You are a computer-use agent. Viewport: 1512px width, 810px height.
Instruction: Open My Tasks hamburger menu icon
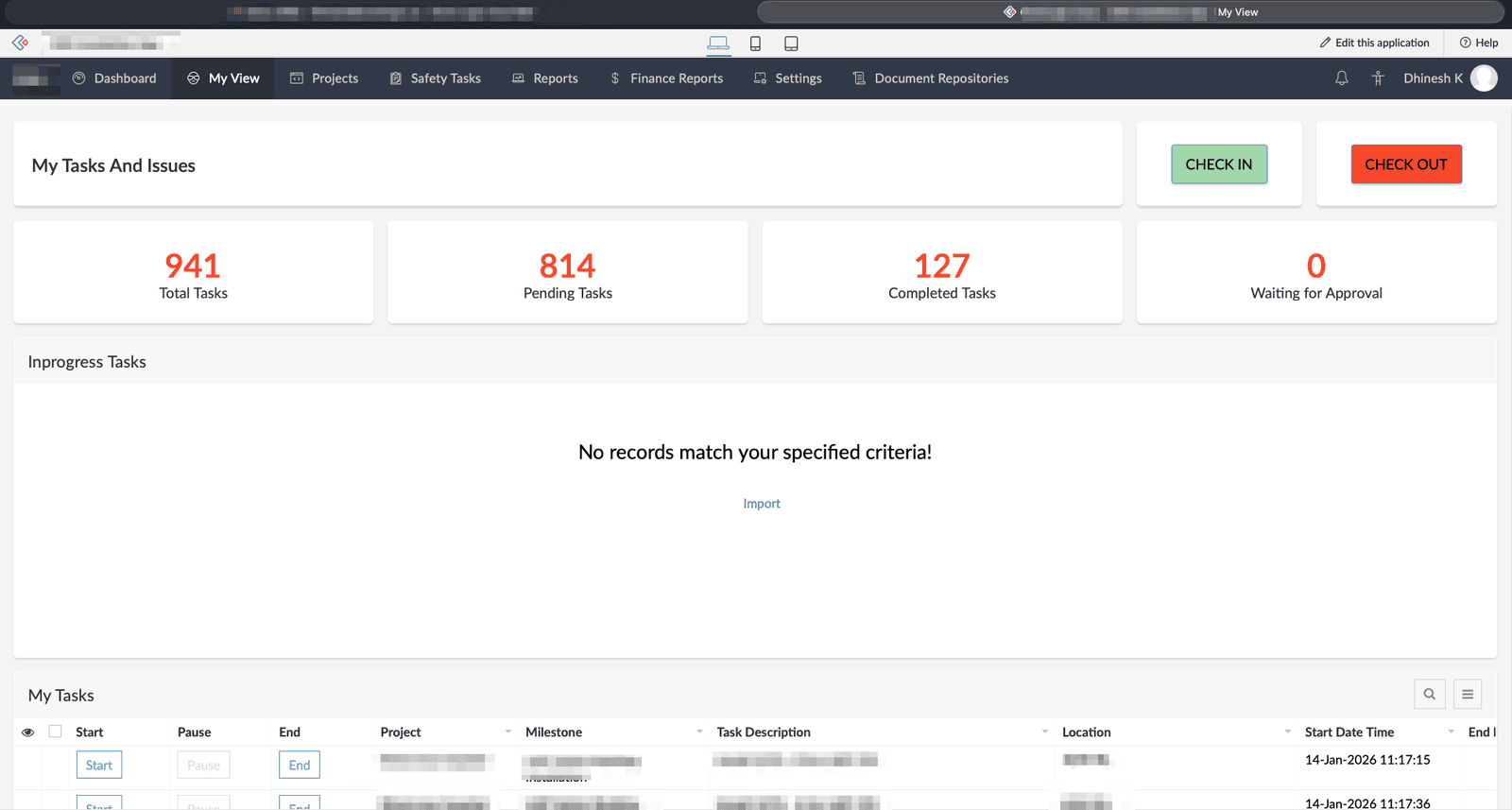coord(1467,694)
